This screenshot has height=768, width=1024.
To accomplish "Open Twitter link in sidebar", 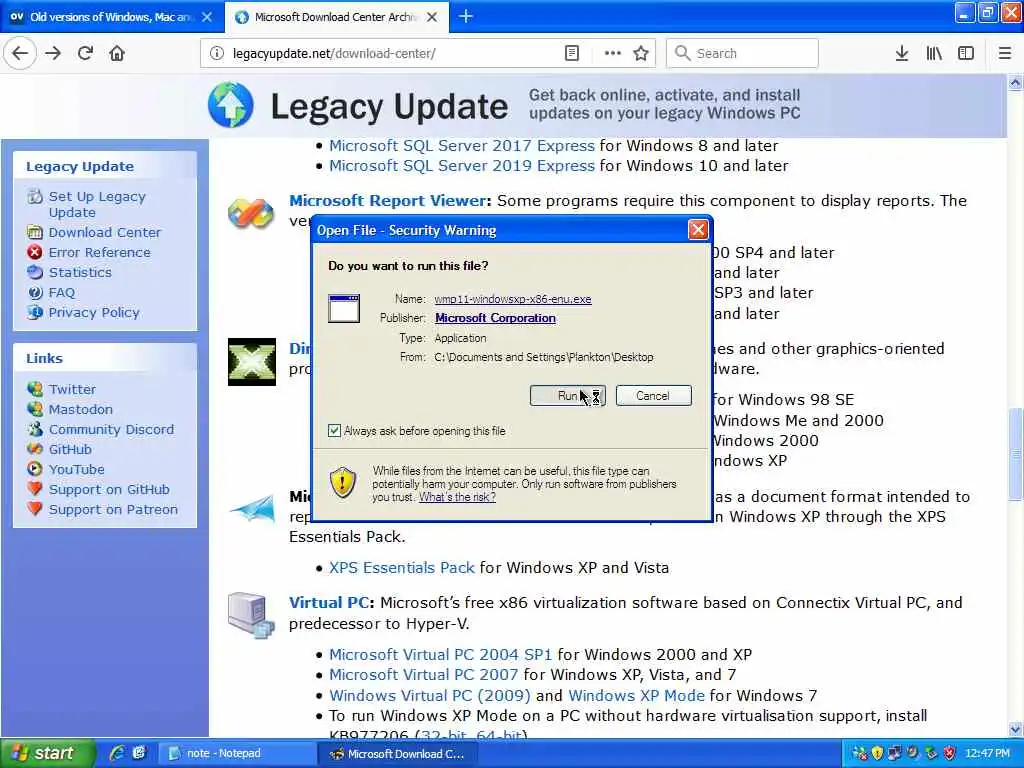I will 72,389.
